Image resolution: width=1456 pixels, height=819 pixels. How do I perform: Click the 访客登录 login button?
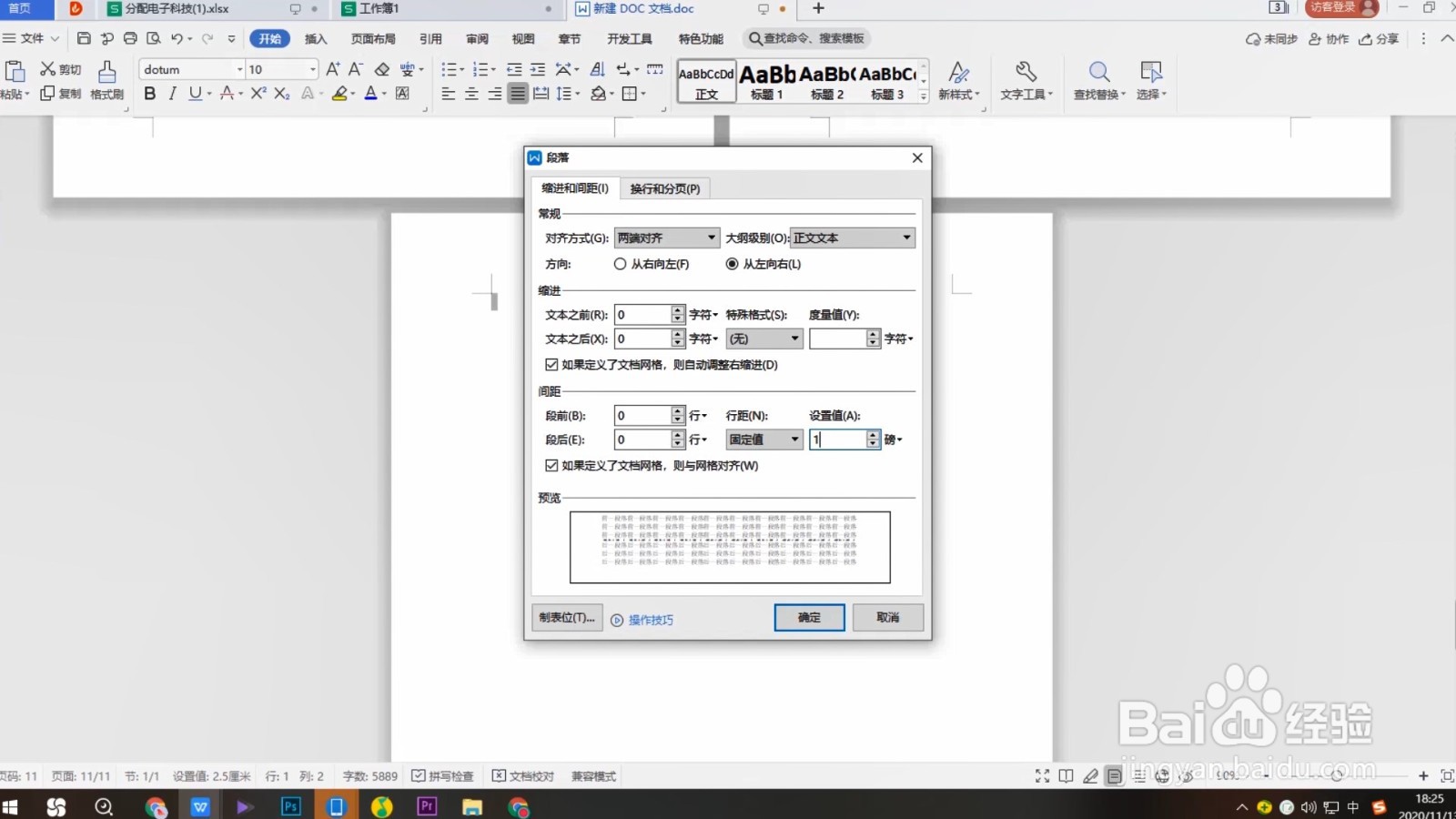[x=1342, y=8]
